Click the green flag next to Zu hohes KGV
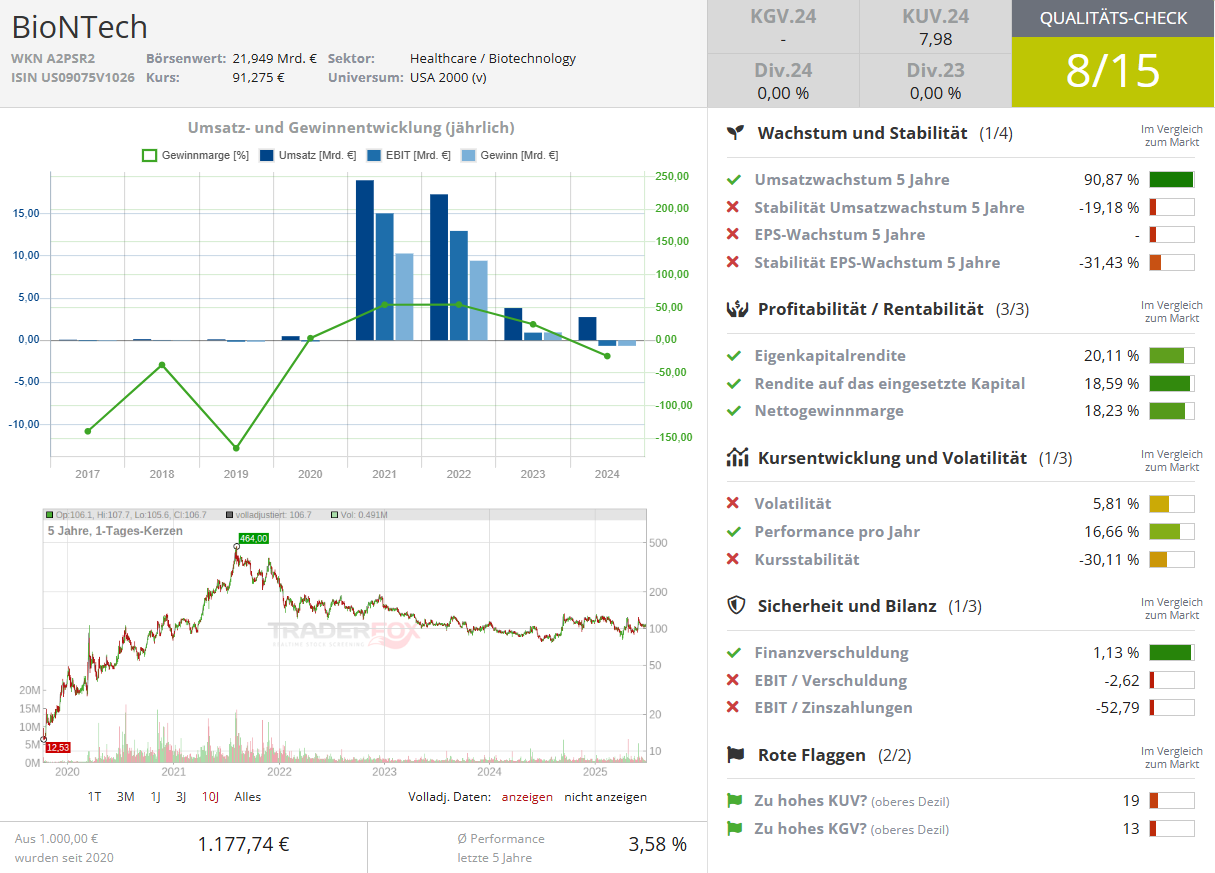1215x873 pixels. point(735,828)
